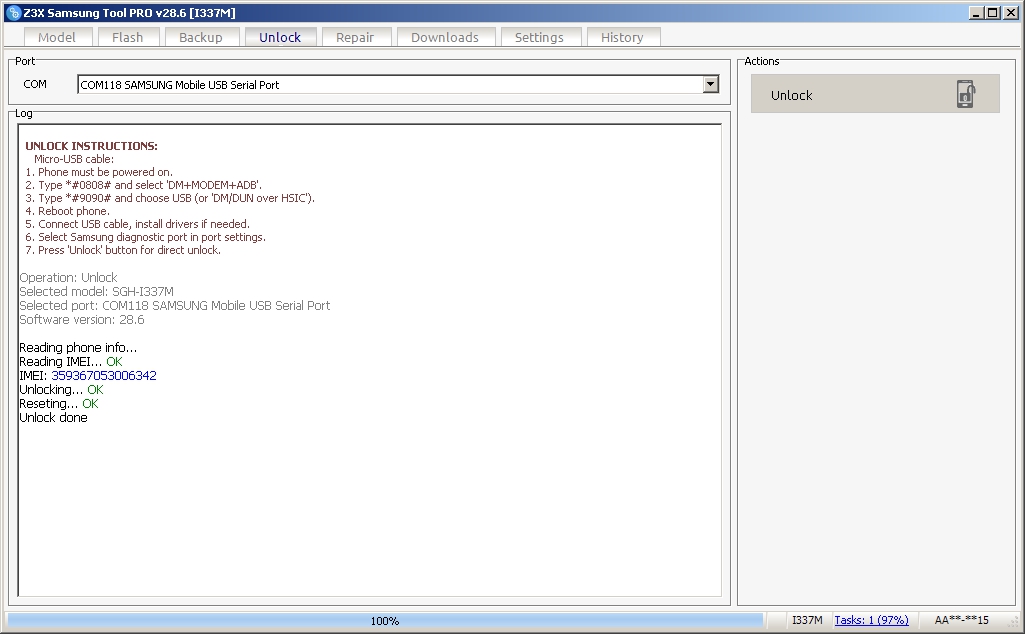Open the Backup tab
The width and height of the screenshot is (1025, 634).
(201, 37)
